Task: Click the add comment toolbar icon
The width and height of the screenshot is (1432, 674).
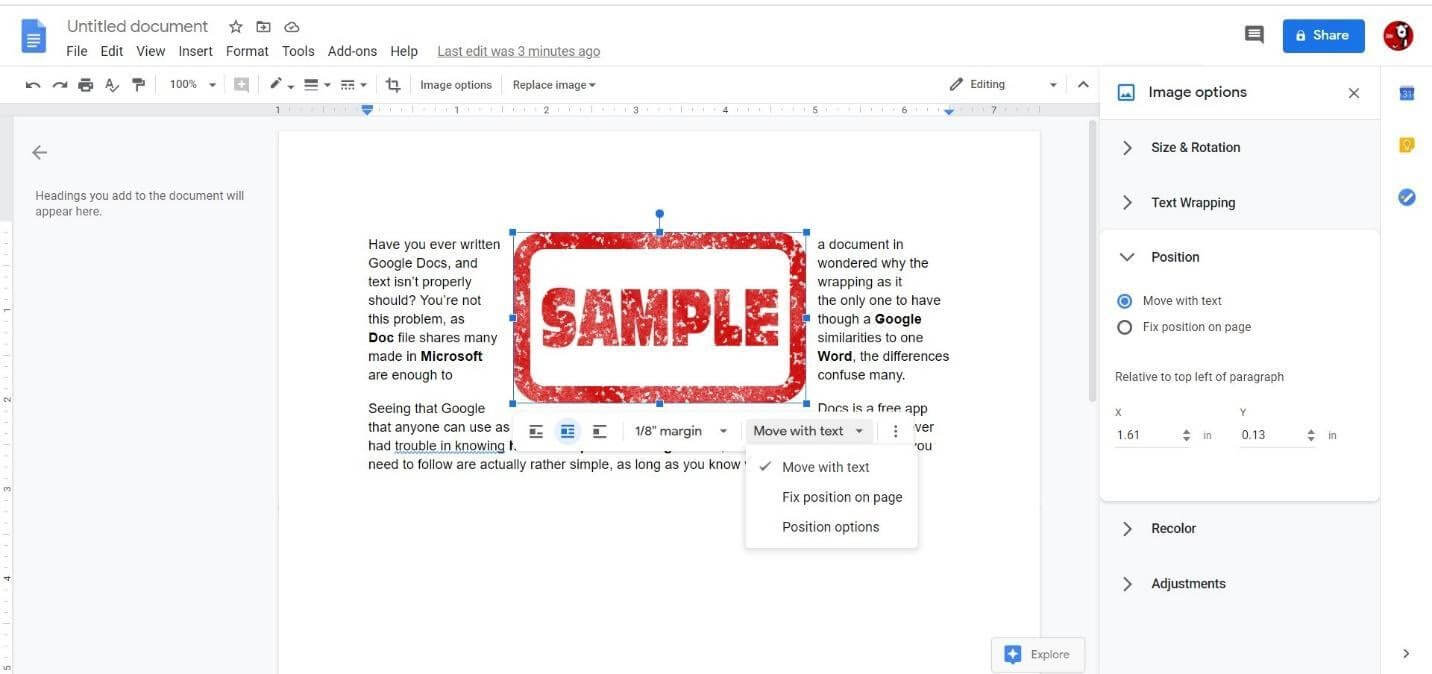Action: coord(241,85)
